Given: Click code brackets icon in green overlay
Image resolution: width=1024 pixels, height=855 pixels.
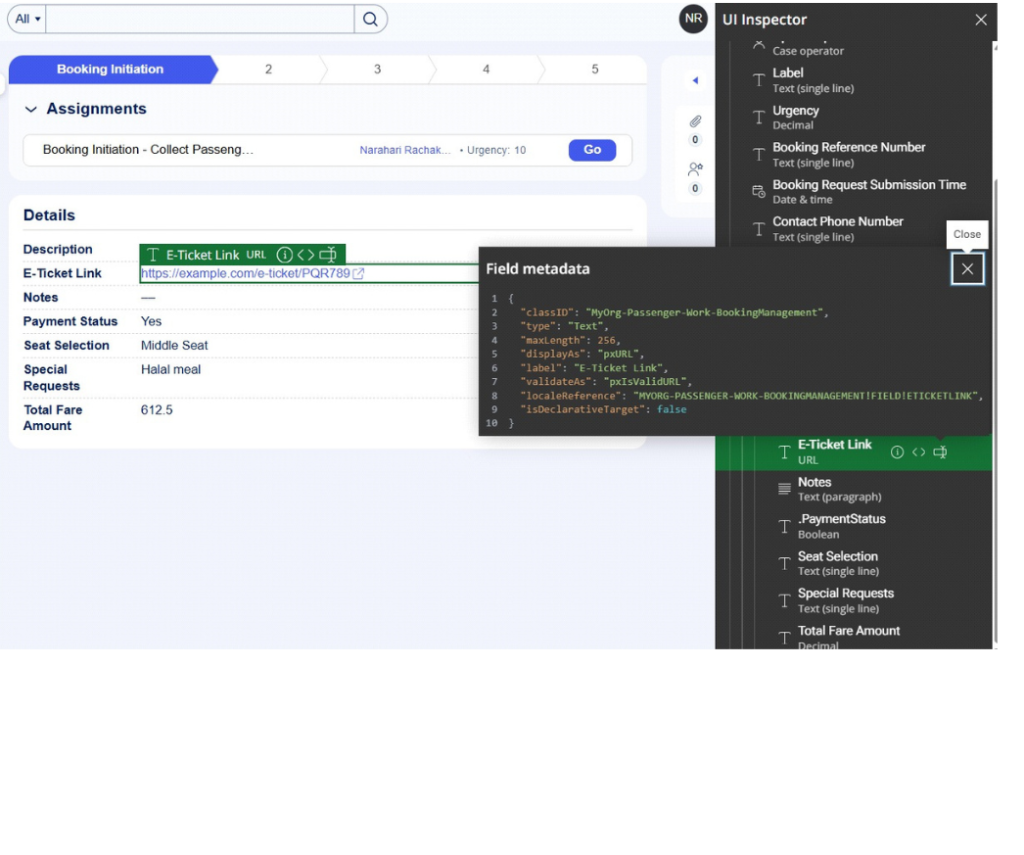Looking at the screenshot, I should (306, 255).
